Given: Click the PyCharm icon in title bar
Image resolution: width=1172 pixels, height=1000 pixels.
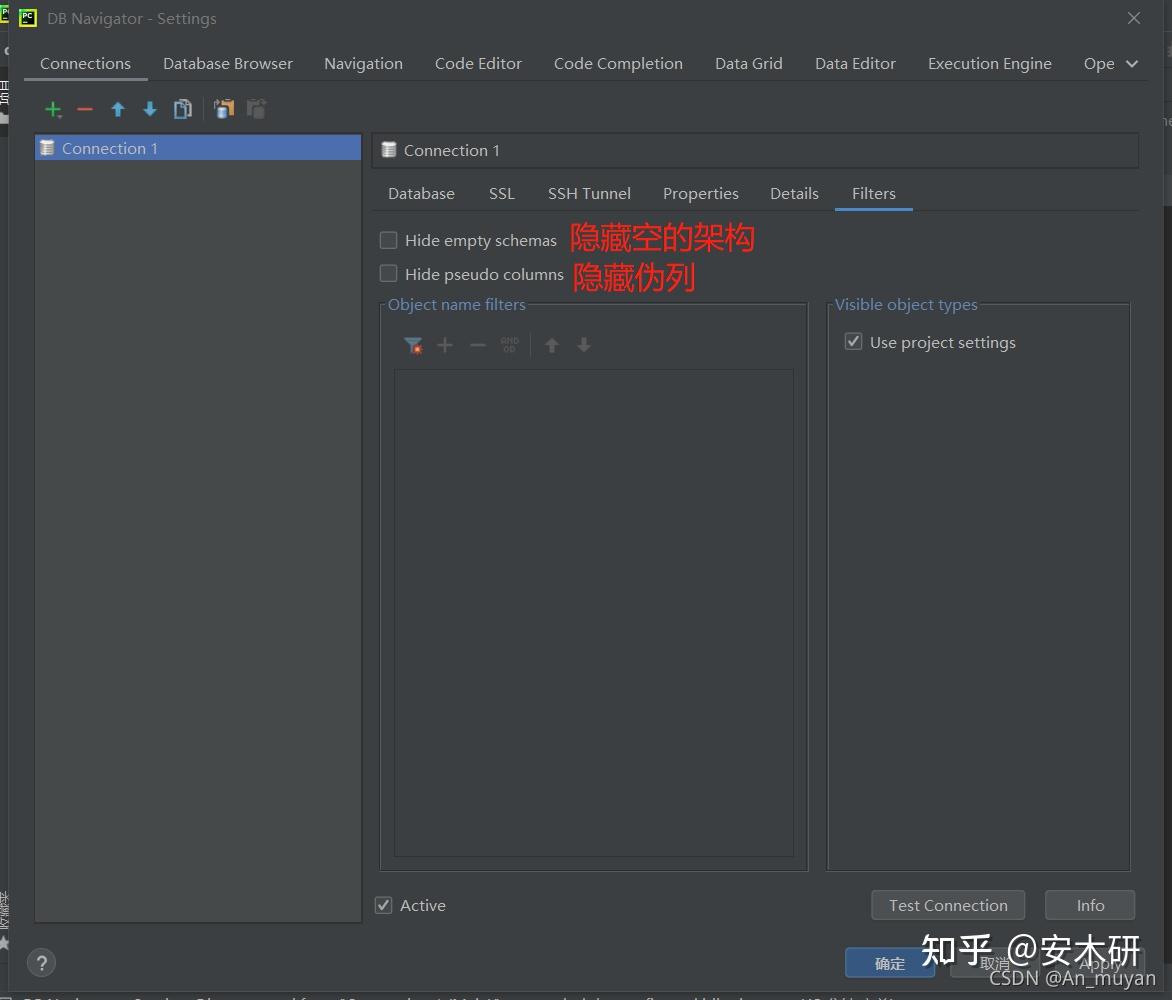Looking at the screenshot, I should click(28, 18).
